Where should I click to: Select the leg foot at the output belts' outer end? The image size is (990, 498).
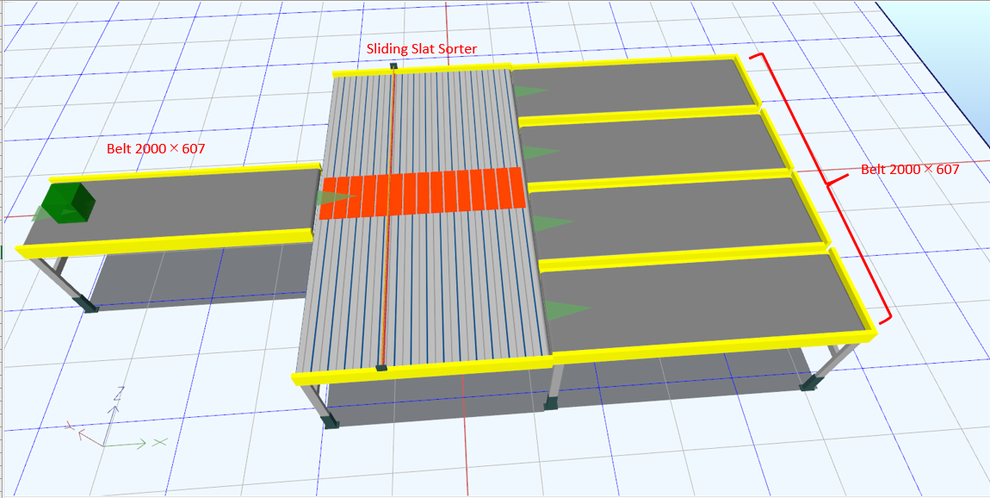(810, 382)
